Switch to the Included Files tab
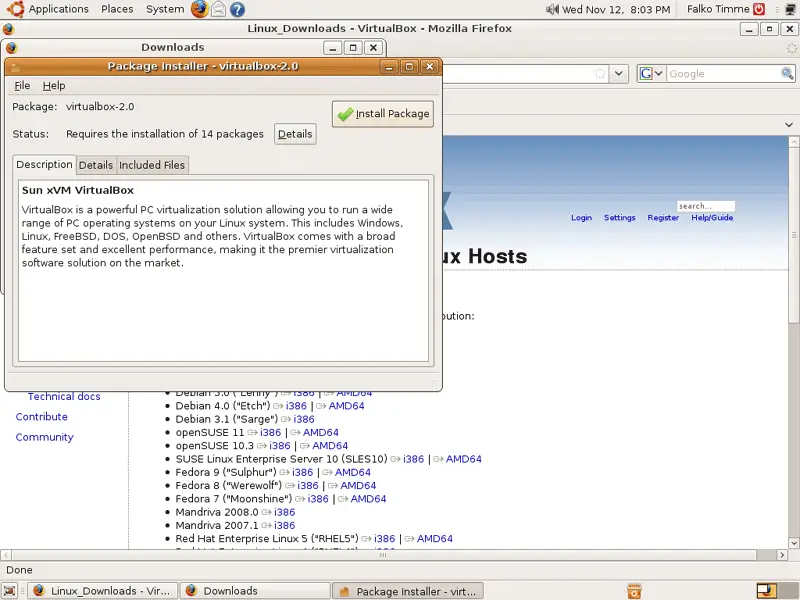Image resolution: width=800 pixels, height=600 pixels. 152,165
